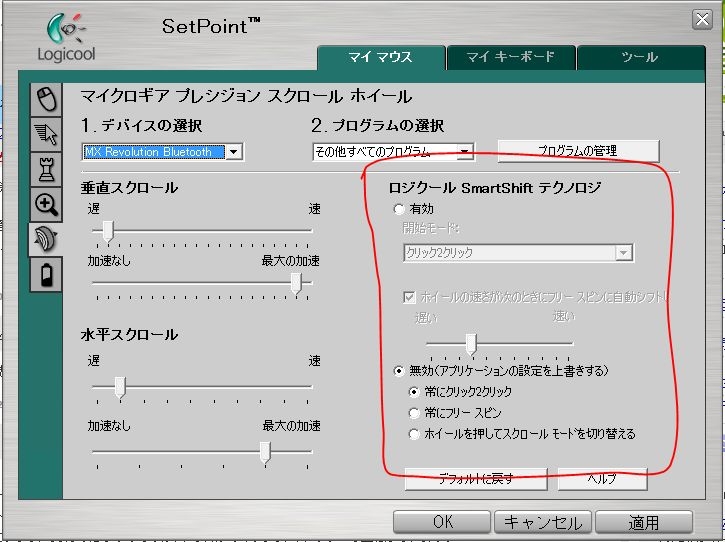Screen dimensions: 725x542
Task: Open the MX Revolution Bluetooth device dropdown
Action: tap(163, 152)
